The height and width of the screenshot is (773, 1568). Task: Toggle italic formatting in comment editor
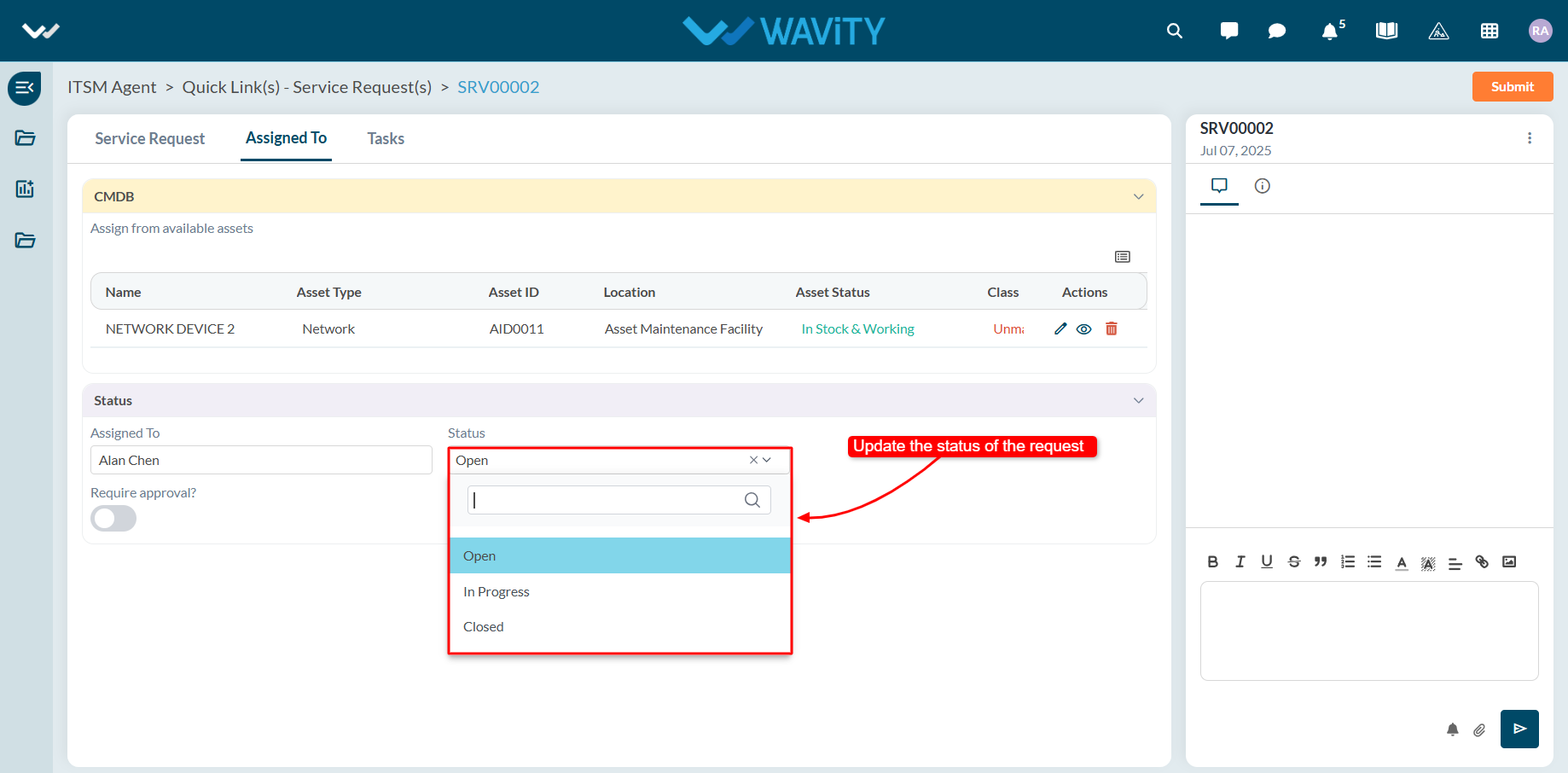1240,561
